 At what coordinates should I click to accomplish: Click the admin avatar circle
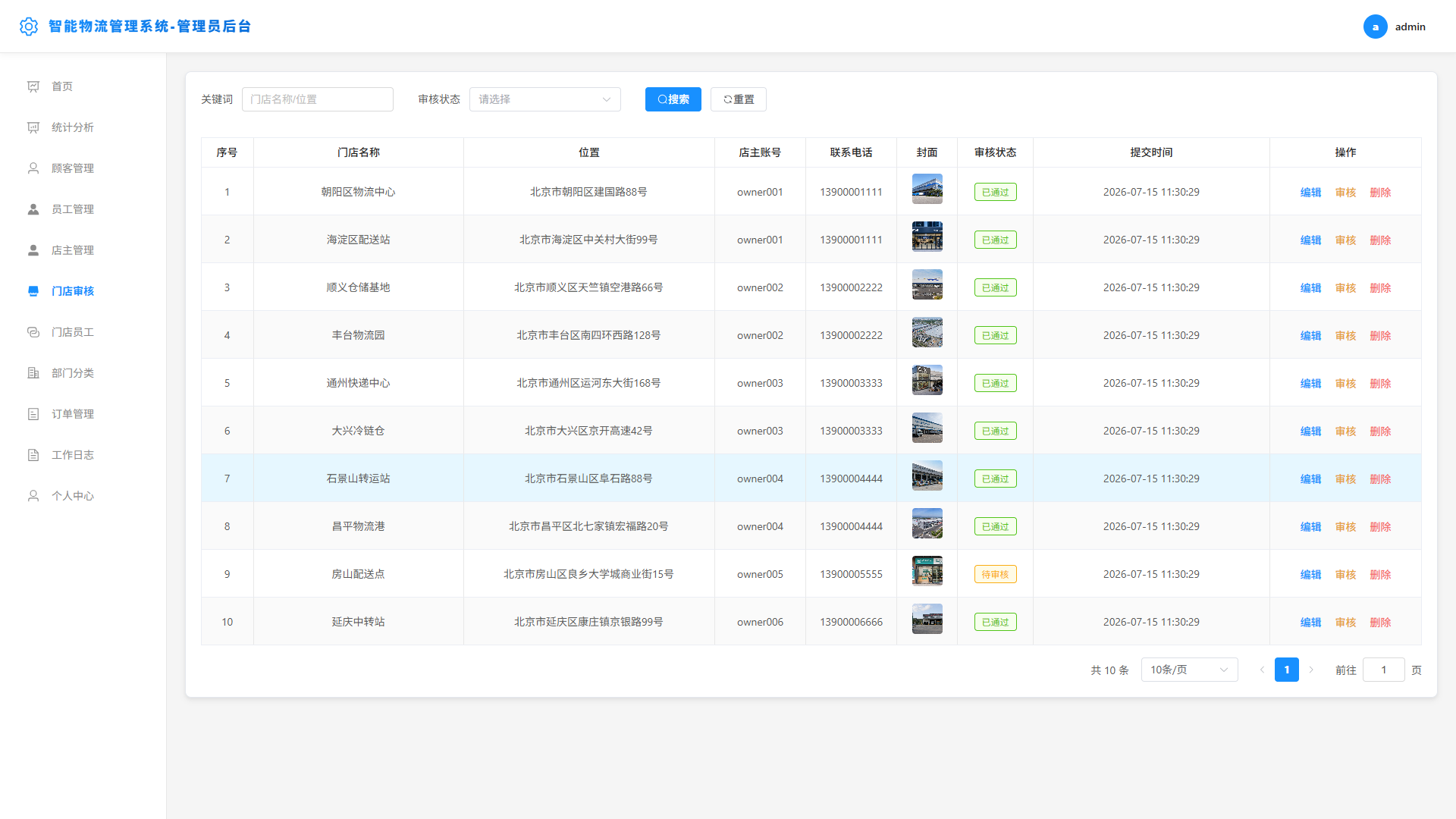point(1376,27)
